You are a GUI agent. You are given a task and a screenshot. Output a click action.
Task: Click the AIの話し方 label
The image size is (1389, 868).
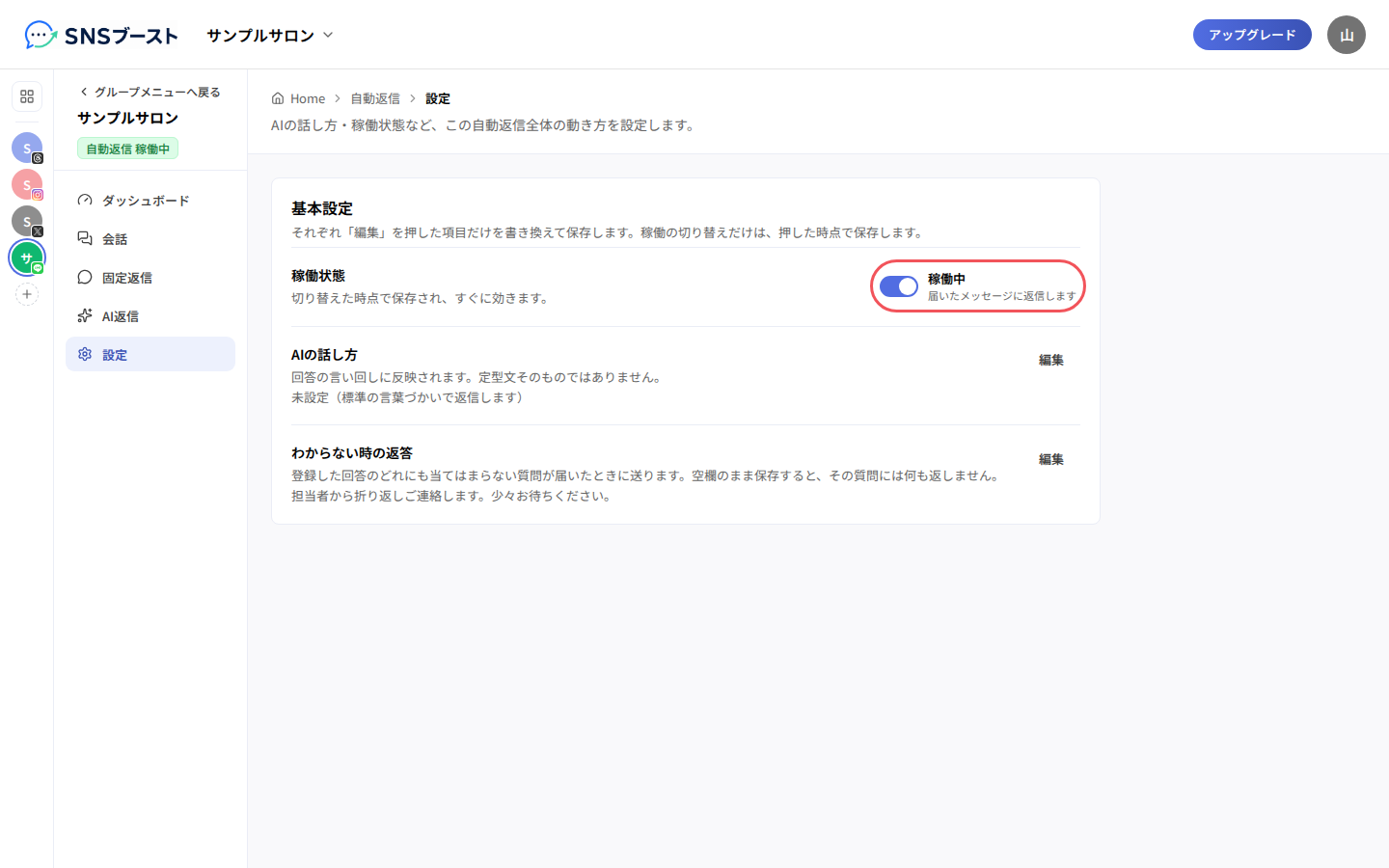coord(324,355)
